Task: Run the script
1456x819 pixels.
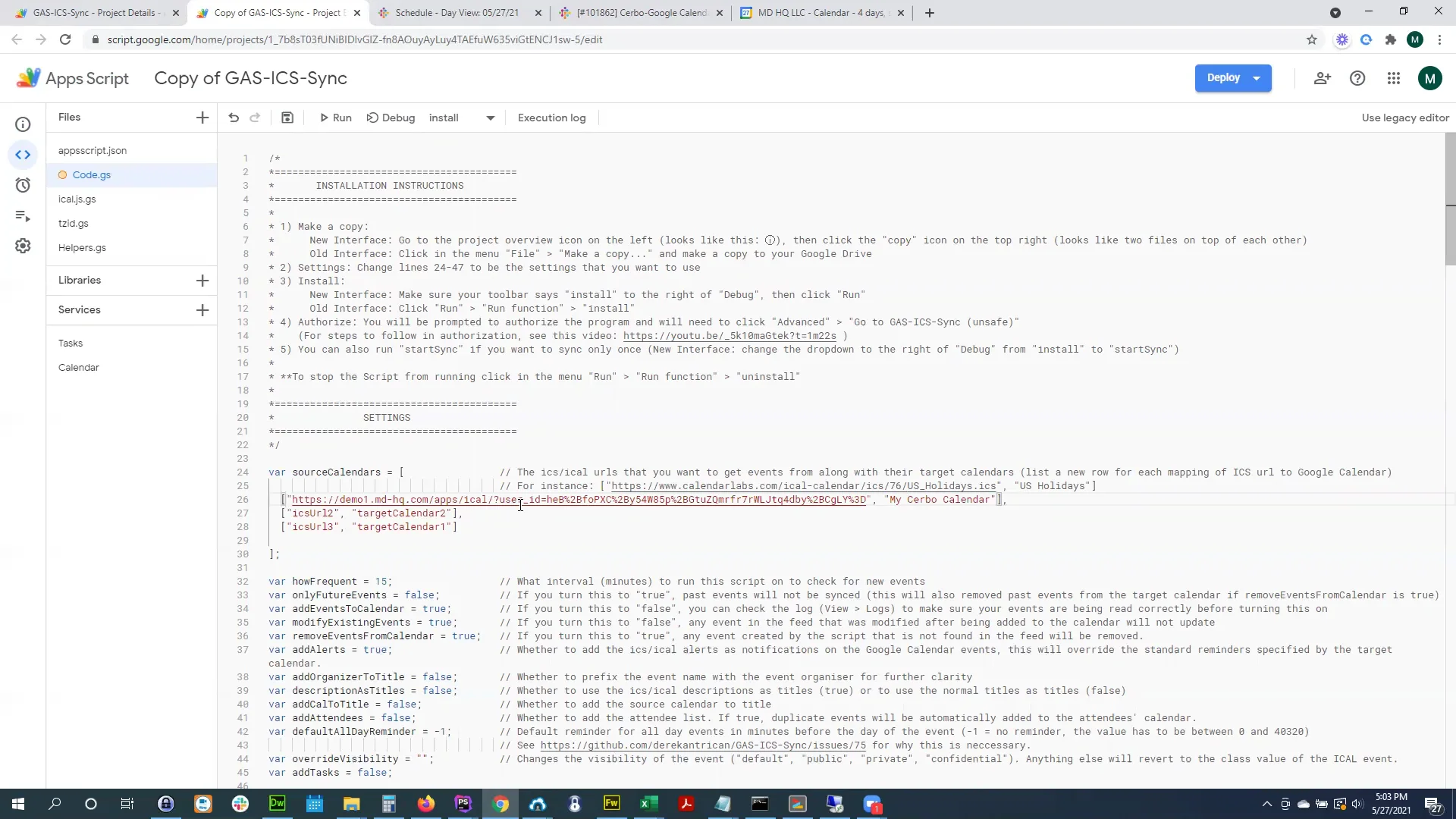Action: [335, 118]
